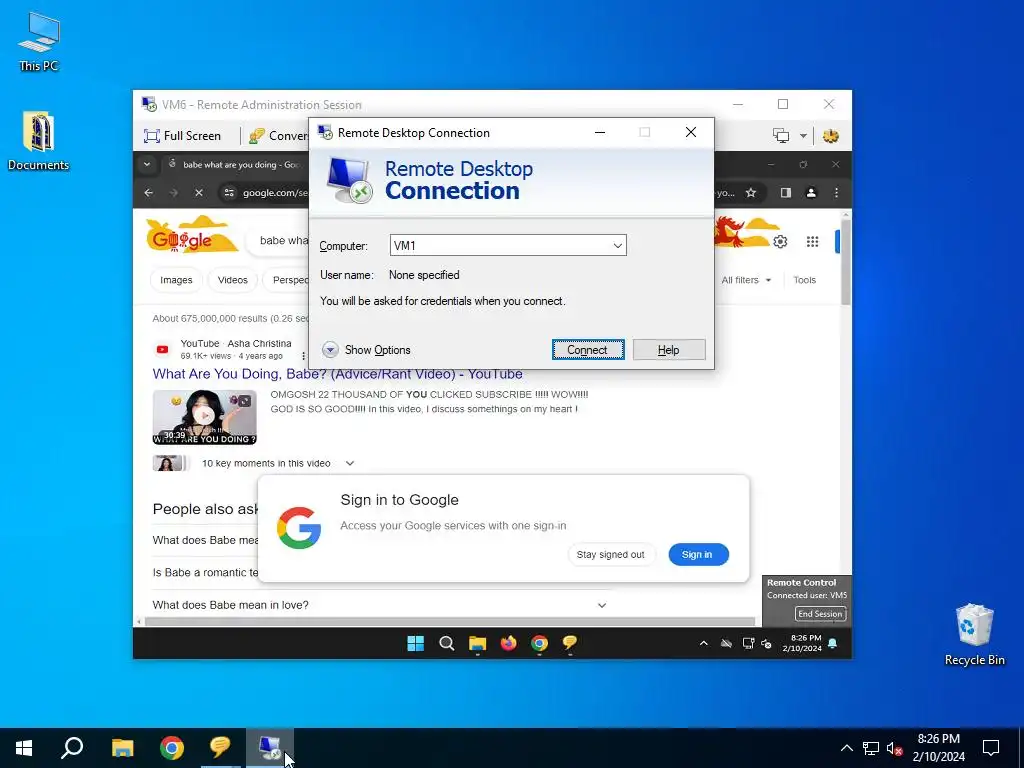Launch Firefox from remote taskbar
The height and width of the screenshot is (768, 1024).
508,644
